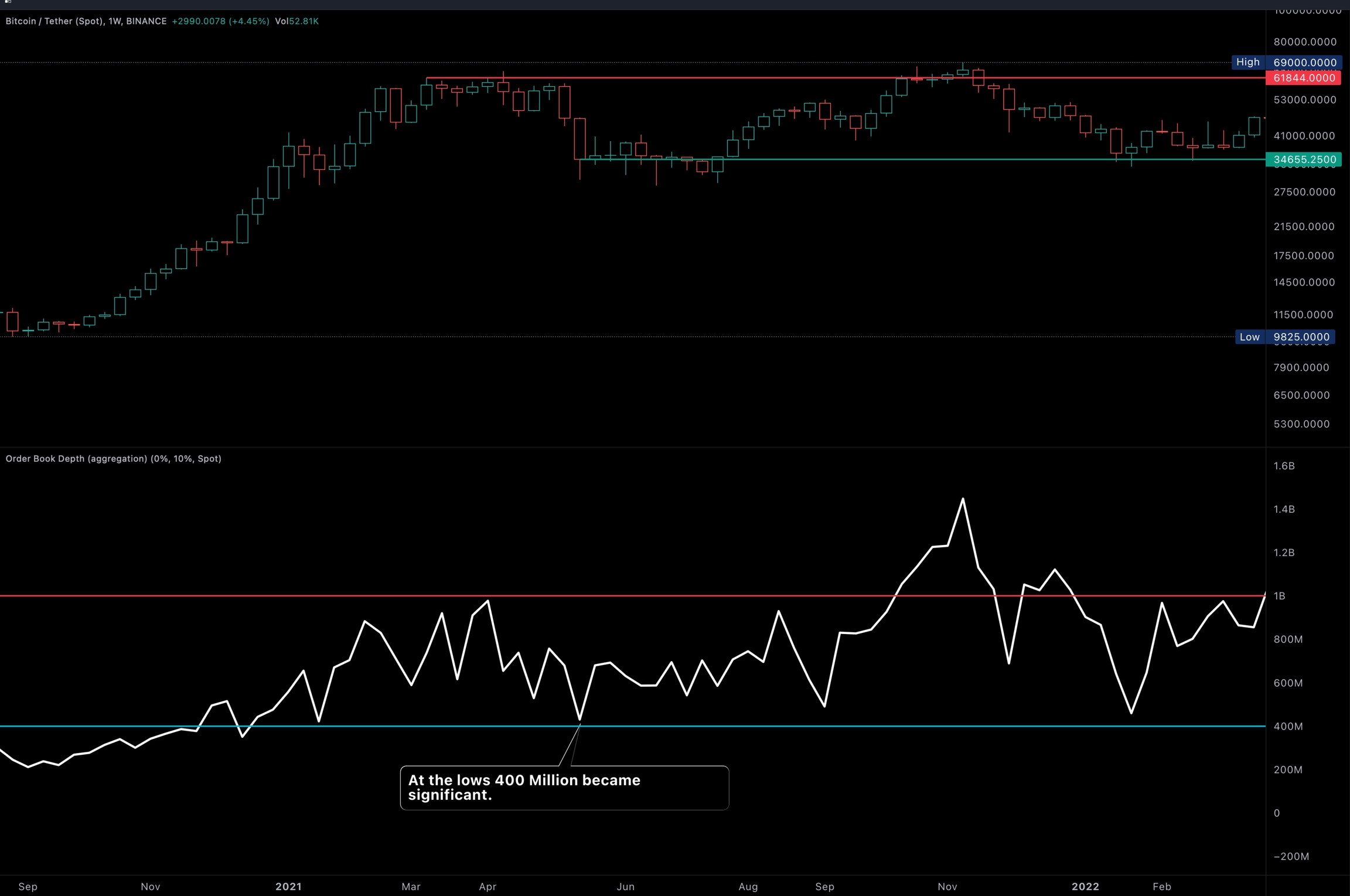Click the High 69000 price label
Image resolution: width=1350 pixels, height=896 pixels.
point(1286,62)
